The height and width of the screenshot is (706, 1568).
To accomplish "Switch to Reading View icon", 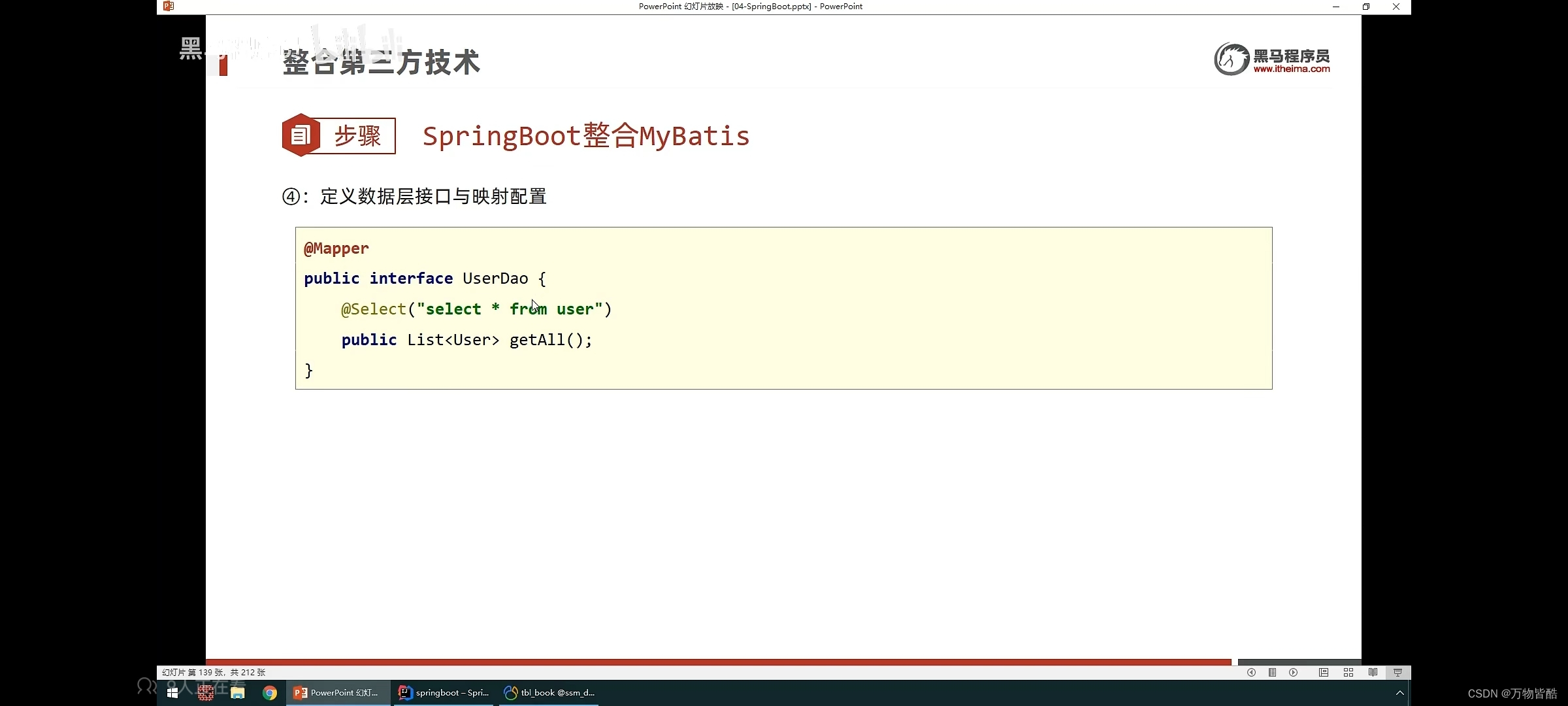I will [1373, 672].
